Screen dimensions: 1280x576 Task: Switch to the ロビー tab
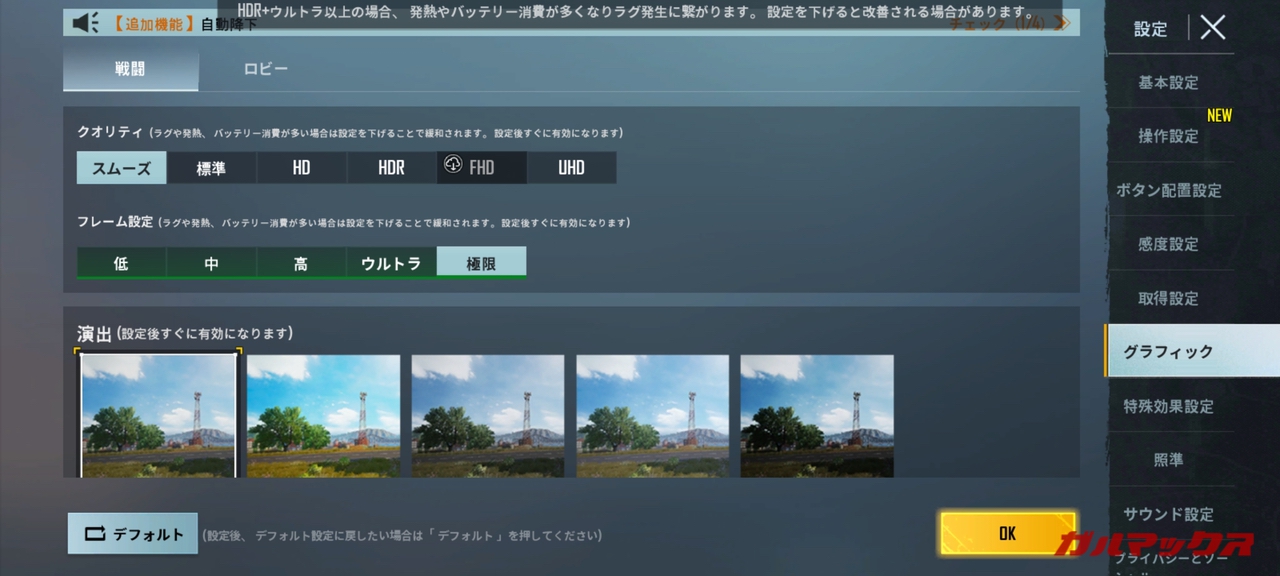[x=266, y=69]
